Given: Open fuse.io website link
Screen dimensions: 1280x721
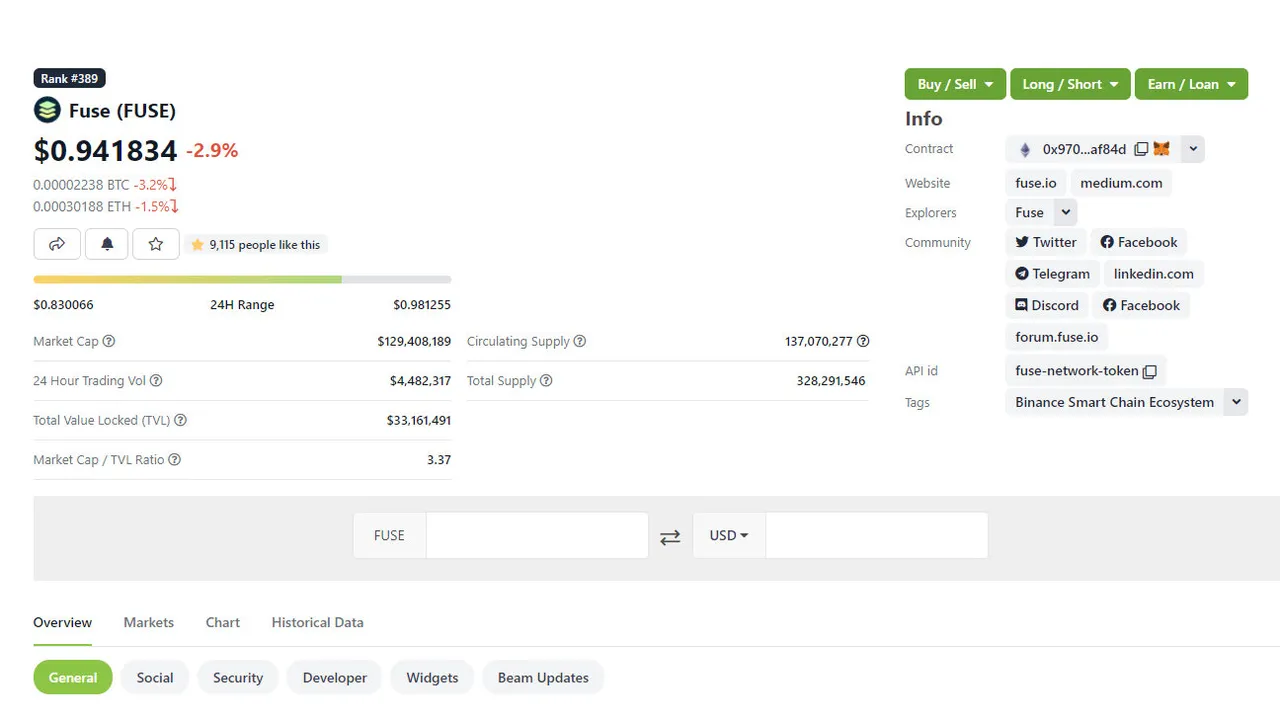Looking at the screenshot, I should [x=1036, y=183].
